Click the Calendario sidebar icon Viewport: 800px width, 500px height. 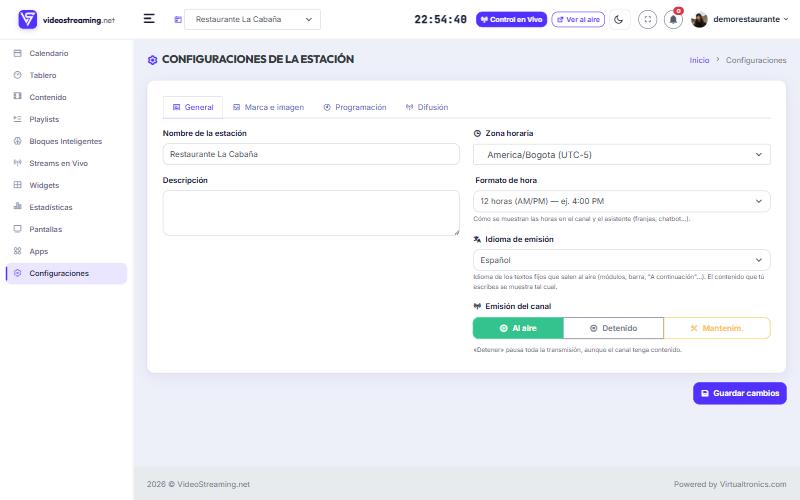point(17,53)
